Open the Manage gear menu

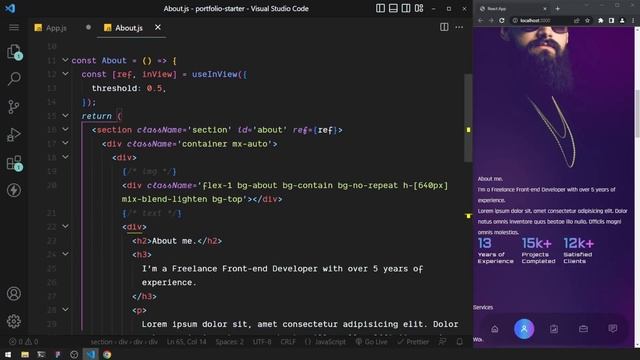(14, 321)
